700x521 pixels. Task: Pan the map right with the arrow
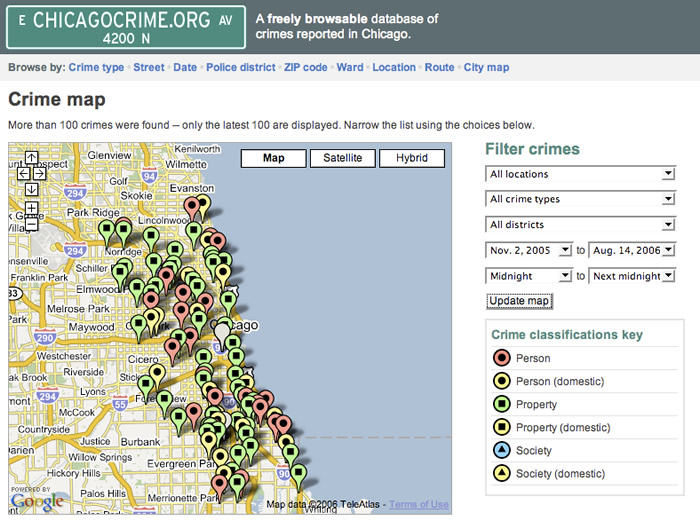[39, 174]
